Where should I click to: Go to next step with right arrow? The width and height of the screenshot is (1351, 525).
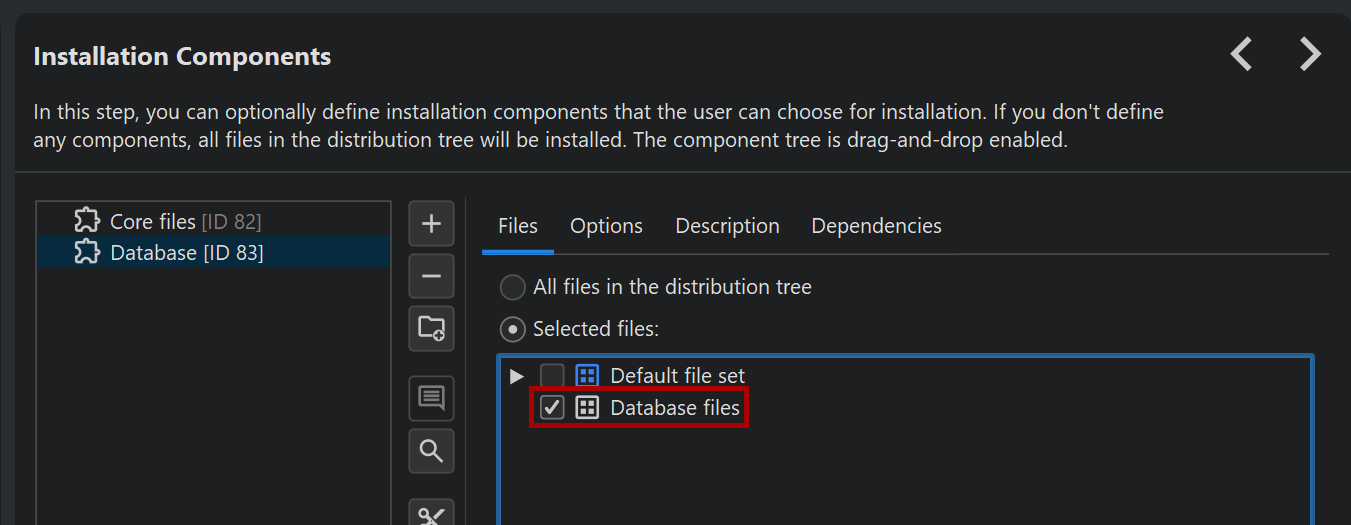pyautogui.click(x=1310, y=54)
